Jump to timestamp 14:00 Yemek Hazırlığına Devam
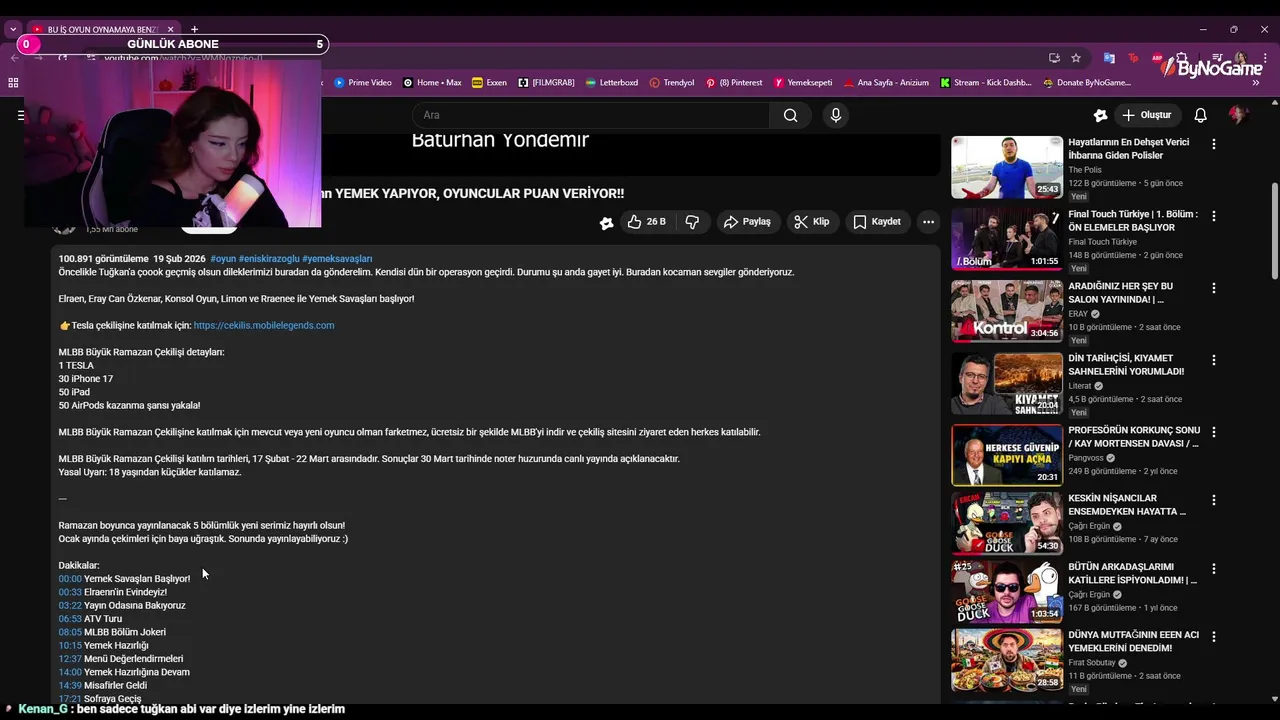Image resolution: width=1280 pixels, height=720 pixels. pyautogui.click(x=70, y=672)
